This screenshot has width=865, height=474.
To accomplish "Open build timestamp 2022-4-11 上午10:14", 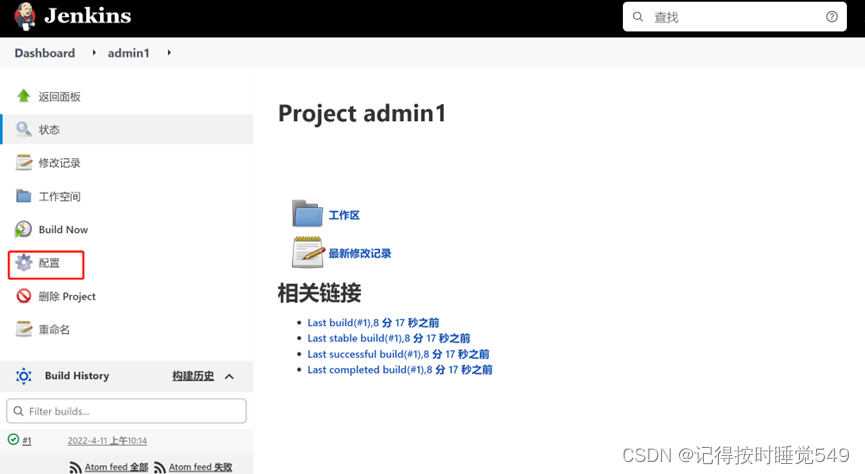I will [107, 440].
